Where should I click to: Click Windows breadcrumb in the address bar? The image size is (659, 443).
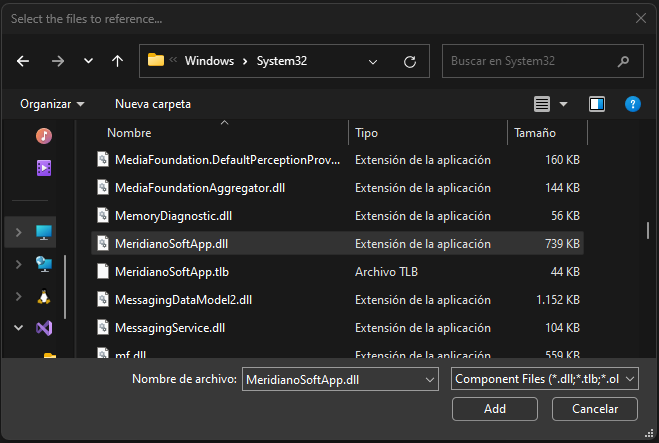[209, 61]
